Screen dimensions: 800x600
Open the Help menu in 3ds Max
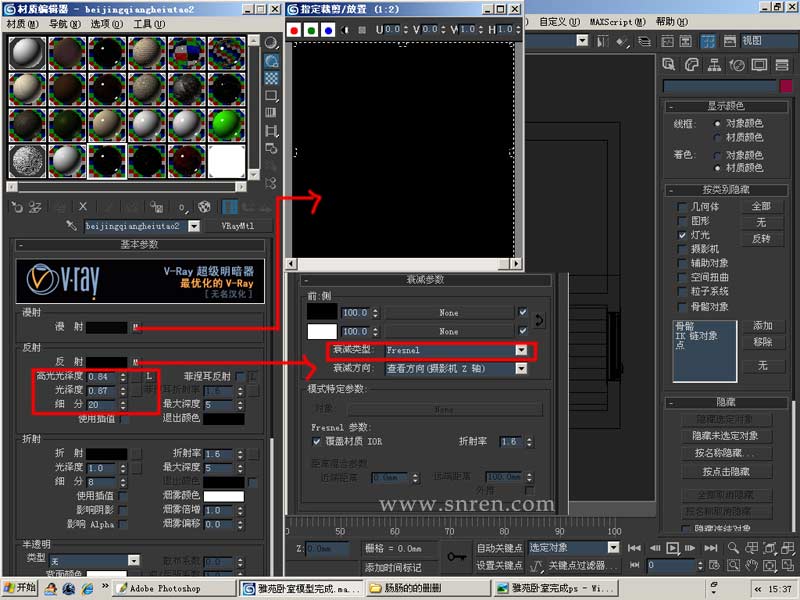click(672, 22)
